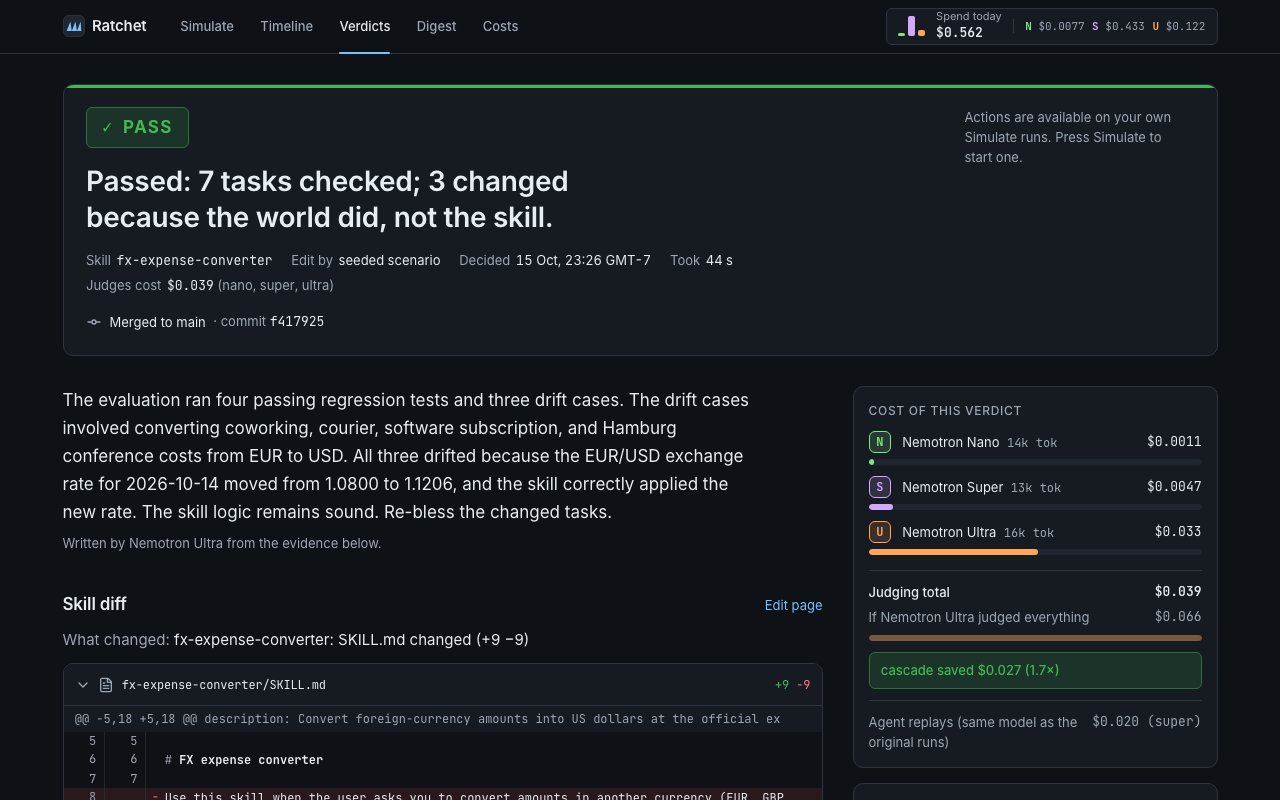The height and width of the screenshot is (800, 1280).
Task: Click the diff hunk header @@ -5,18 +5,18 @@
Action: pos(443,719)
